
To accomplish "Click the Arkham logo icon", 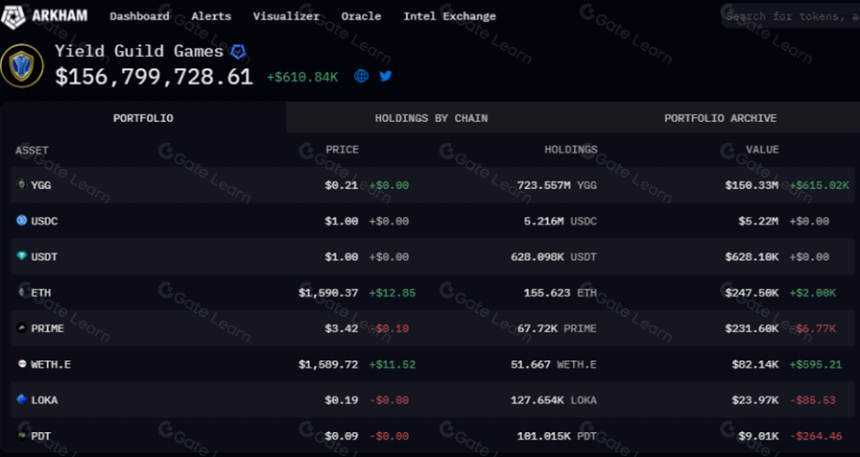I will [x=13, y=15].
